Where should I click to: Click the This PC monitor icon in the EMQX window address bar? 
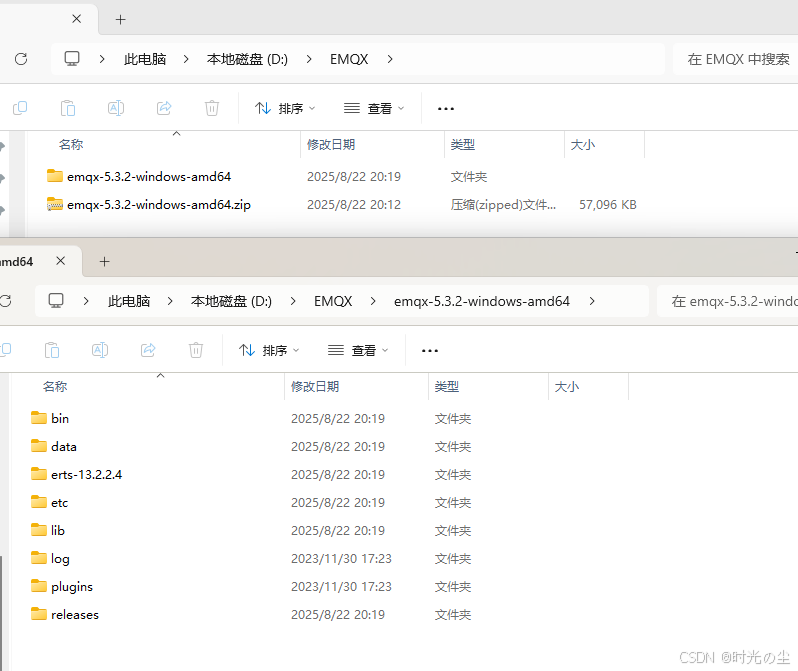tap(72, 59)
